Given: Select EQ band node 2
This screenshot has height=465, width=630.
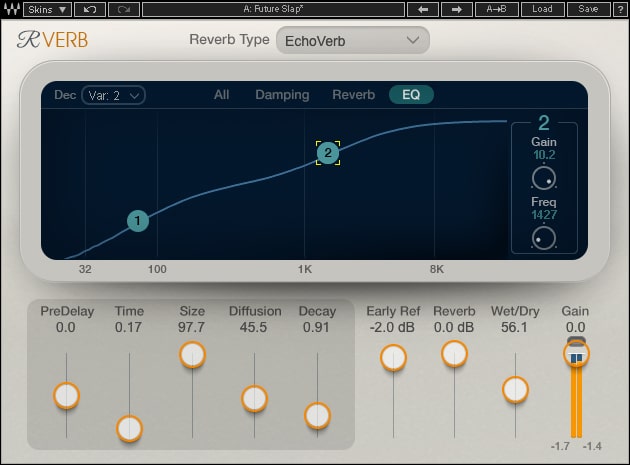Looking at the screenshot, I should pos(328,153).
